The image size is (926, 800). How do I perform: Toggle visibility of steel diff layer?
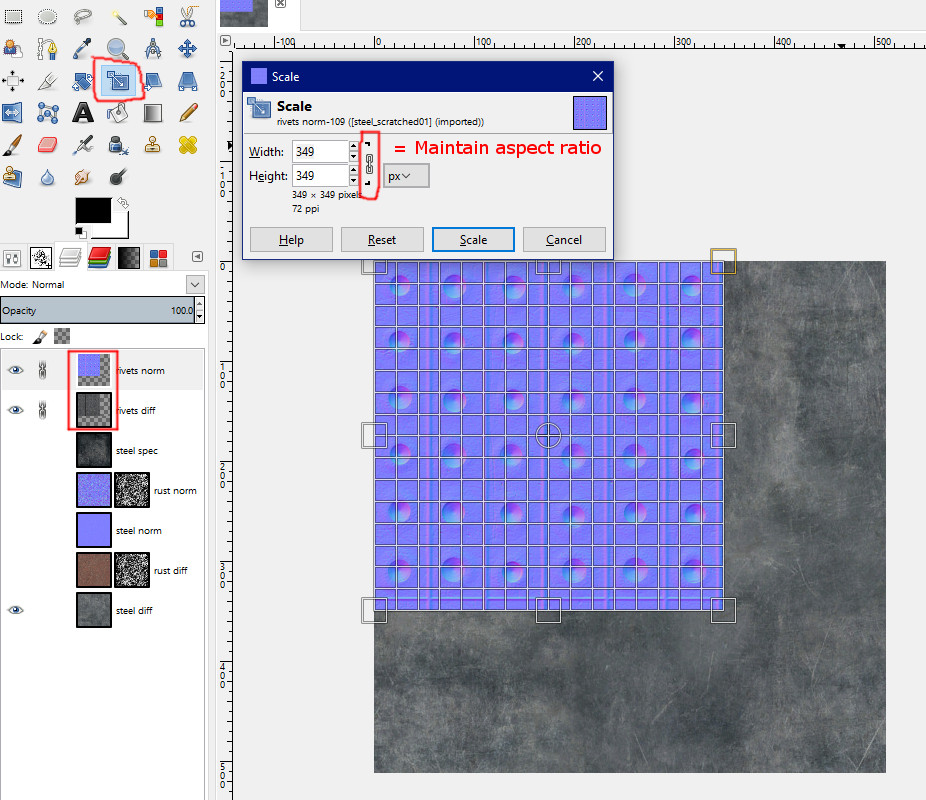15,610
